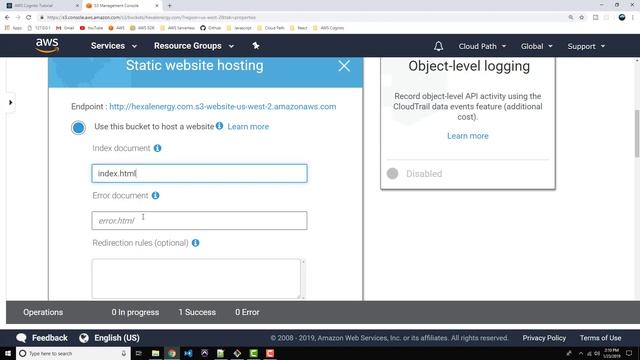Click the Index document input field
The width and height of the screenshot is (640, 360).
[200, 173]
